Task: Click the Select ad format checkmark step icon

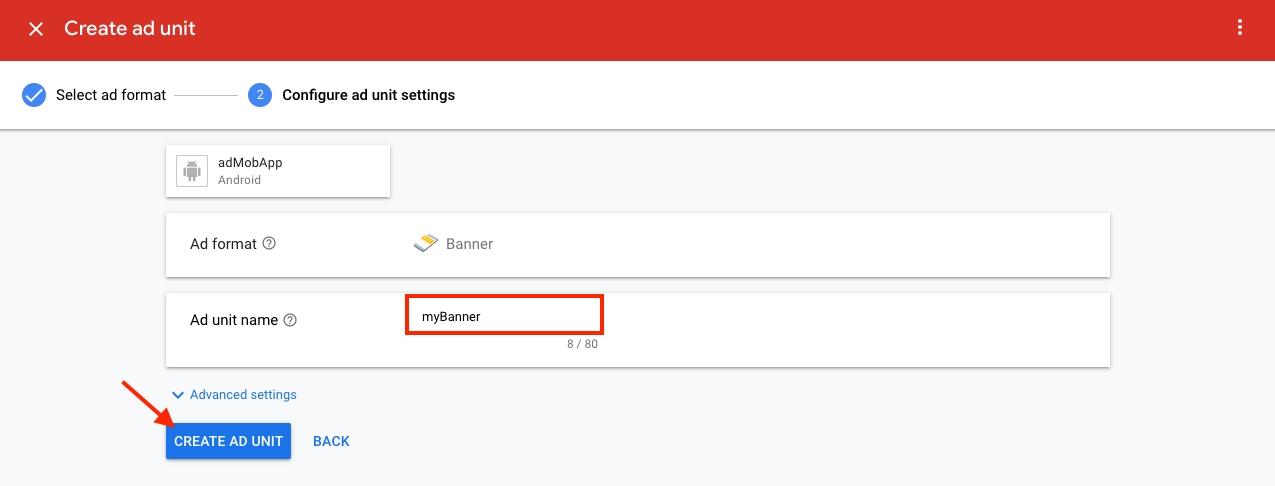Action: 34,95
